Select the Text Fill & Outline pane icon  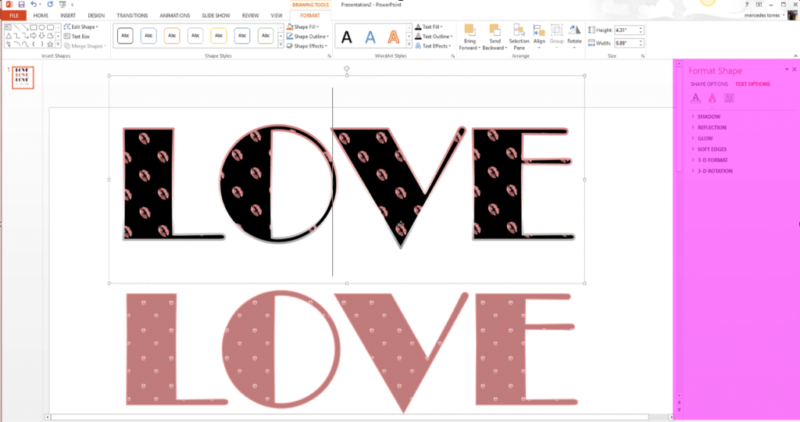click(696, 98)
